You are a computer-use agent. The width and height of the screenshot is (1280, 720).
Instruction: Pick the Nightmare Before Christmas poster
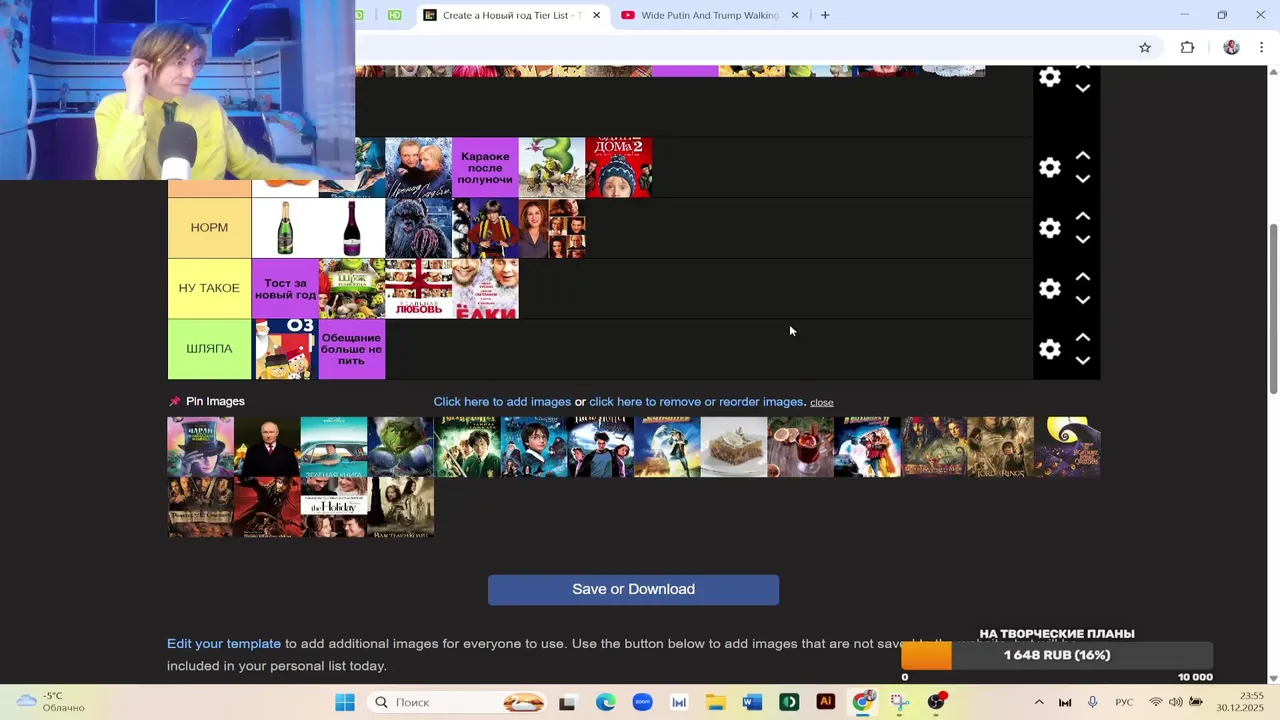click(1067, 447)
